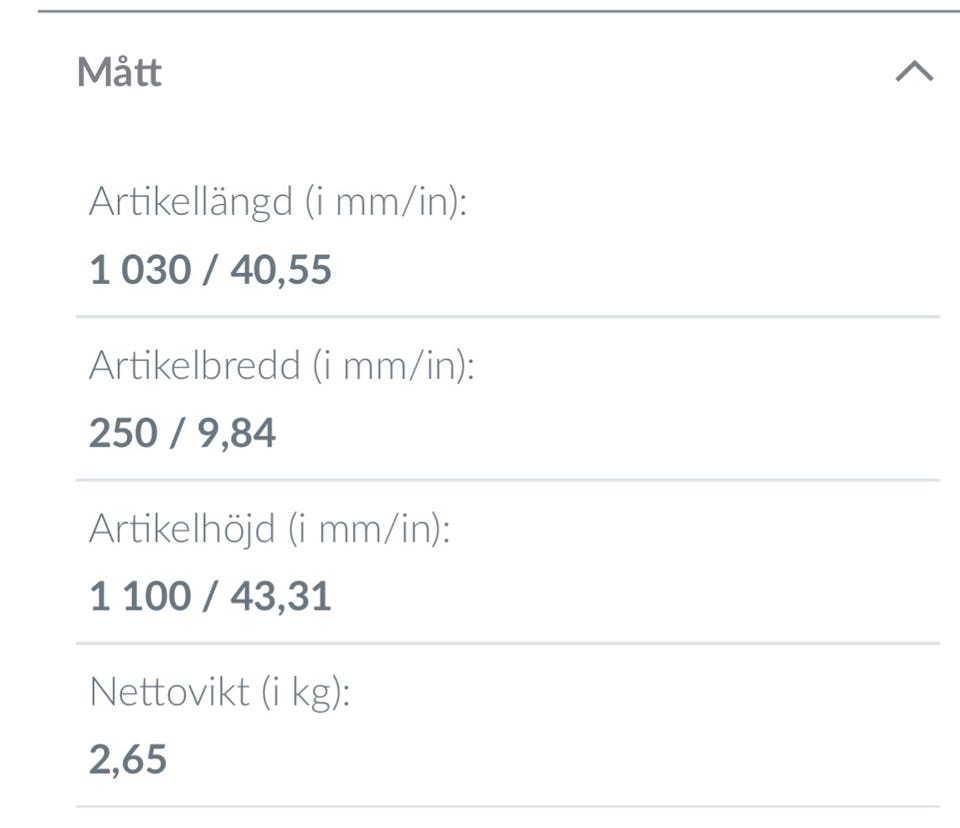Viewport: 960px width, 828px height.
Task: Select the Artikelbredd label word
Action: pos(194,365)
